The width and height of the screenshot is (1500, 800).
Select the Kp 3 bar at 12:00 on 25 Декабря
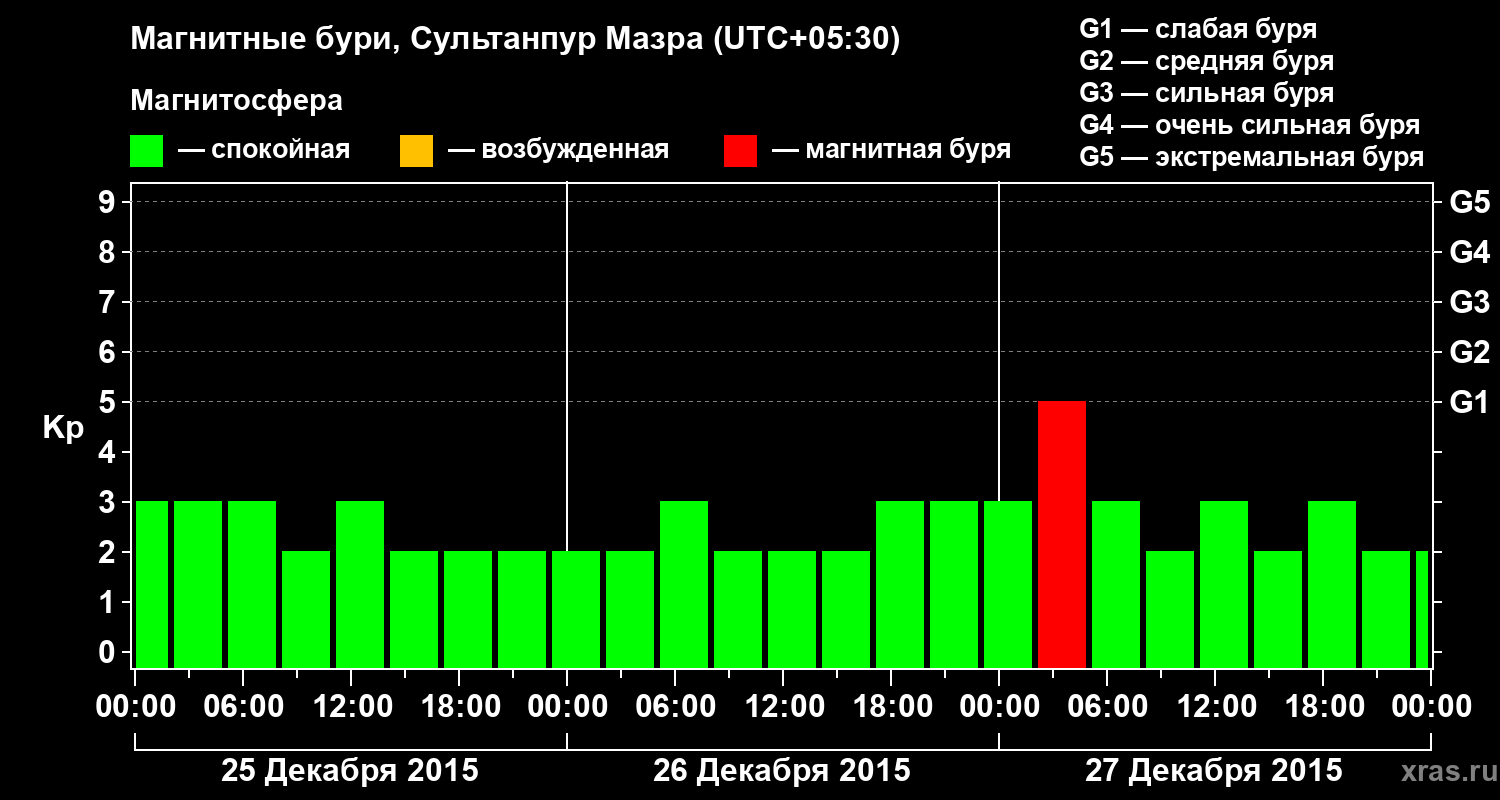tap(360, 584)
